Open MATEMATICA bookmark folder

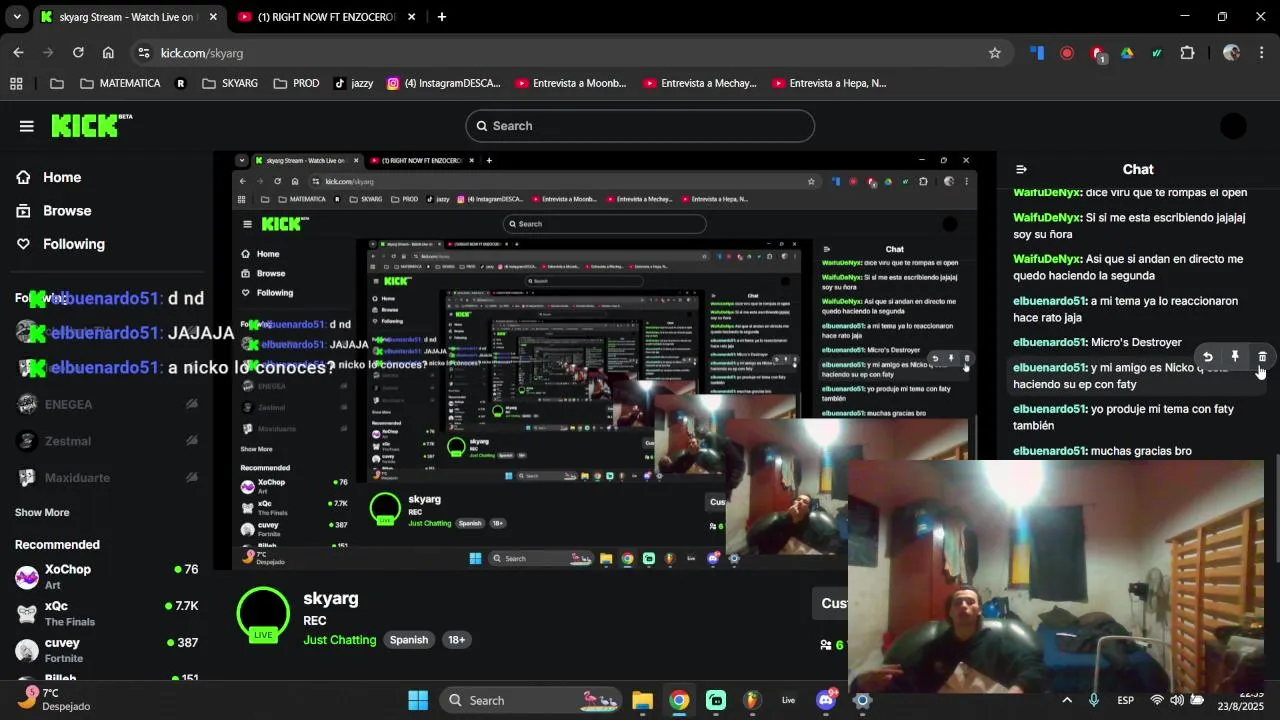120,83
